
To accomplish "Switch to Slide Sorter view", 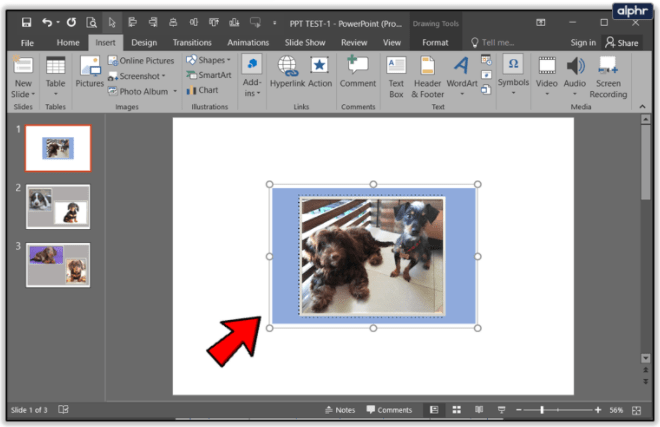I will 456,409.
